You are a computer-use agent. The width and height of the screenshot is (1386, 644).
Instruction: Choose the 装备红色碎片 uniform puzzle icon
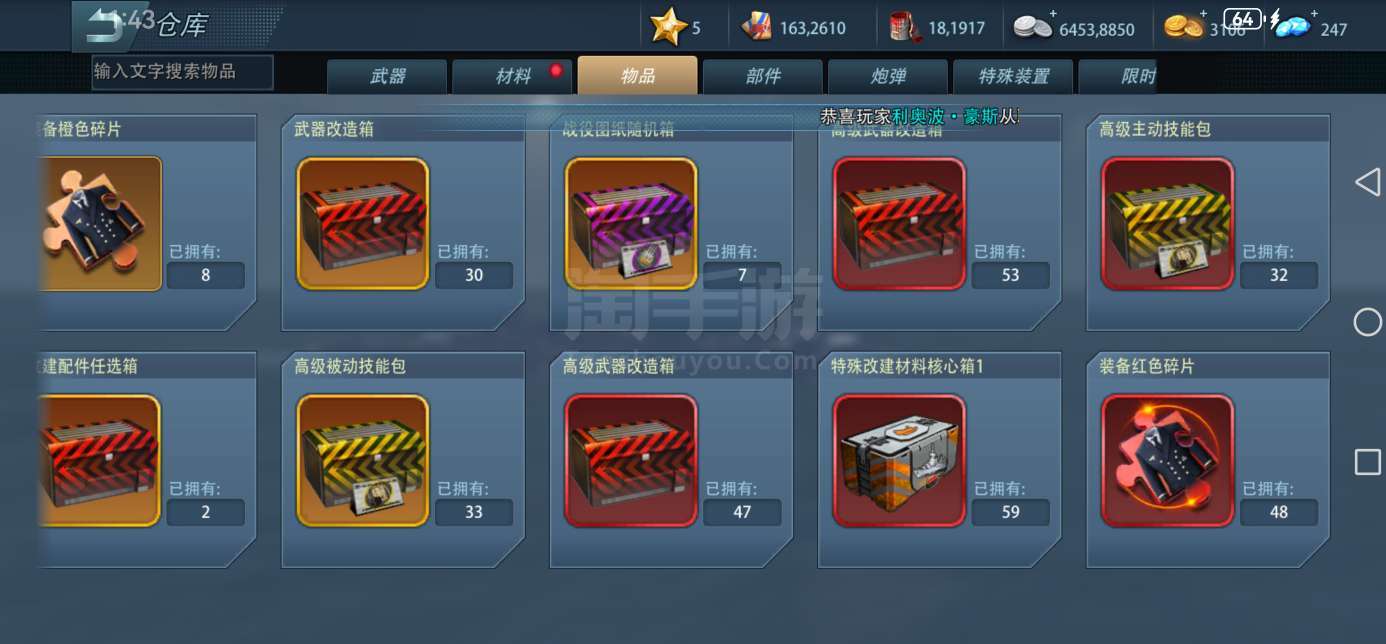coord(1167,461)
